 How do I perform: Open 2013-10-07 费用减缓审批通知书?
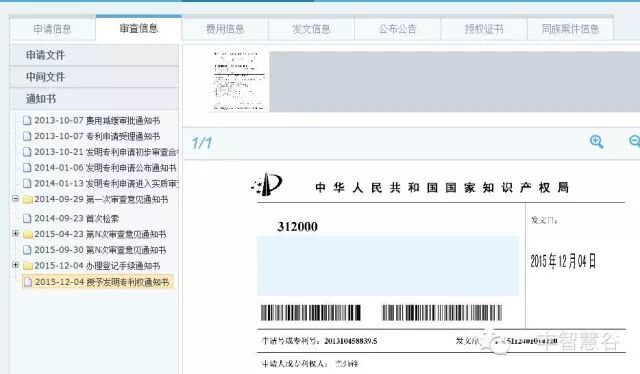tap(97, 120)
